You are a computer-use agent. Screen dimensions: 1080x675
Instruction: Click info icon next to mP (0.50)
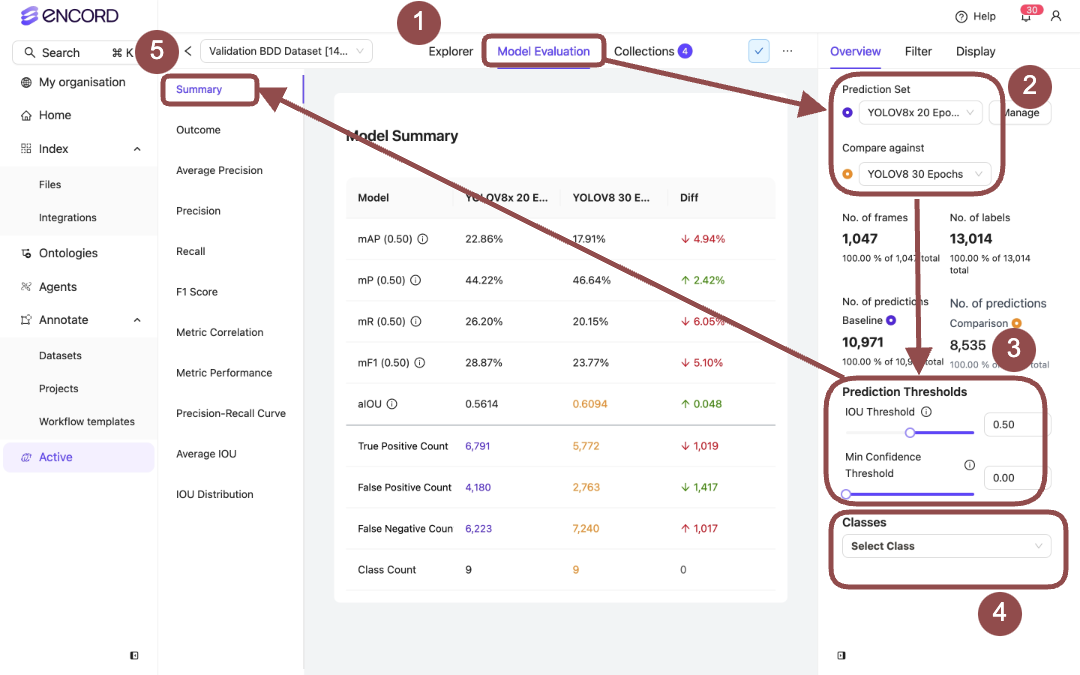point(415,280)
